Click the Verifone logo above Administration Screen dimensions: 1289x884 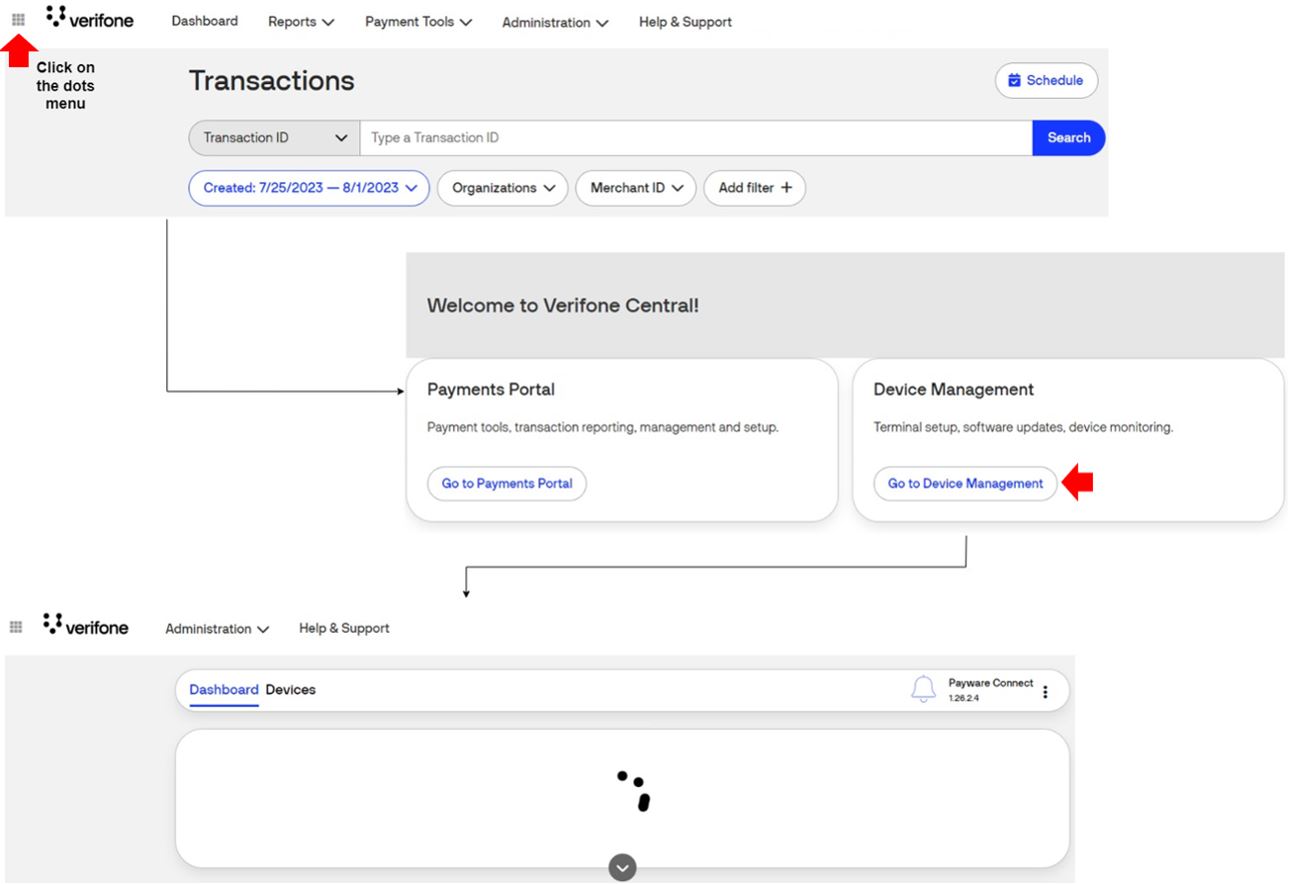(x=85, y=626)
